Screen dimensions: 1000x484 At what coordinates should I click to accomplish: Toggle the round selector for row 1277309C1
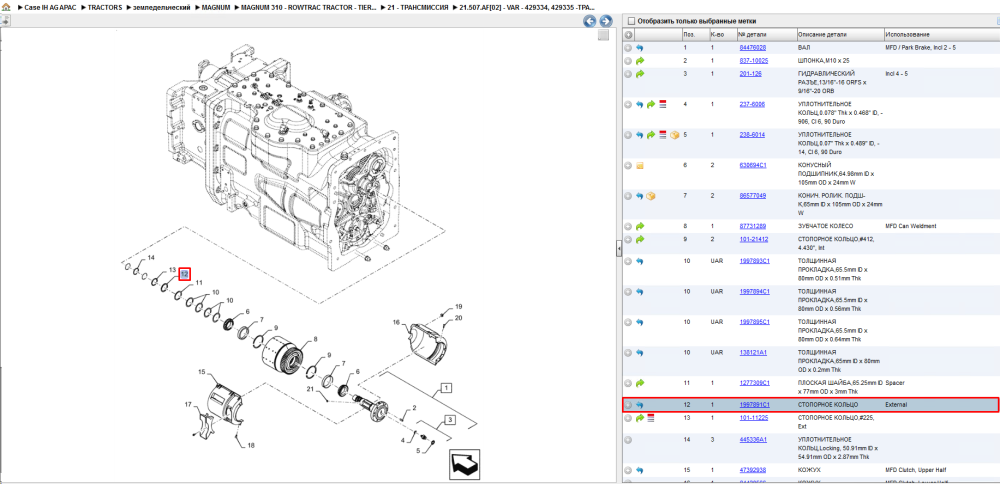[x=628, y=383]
